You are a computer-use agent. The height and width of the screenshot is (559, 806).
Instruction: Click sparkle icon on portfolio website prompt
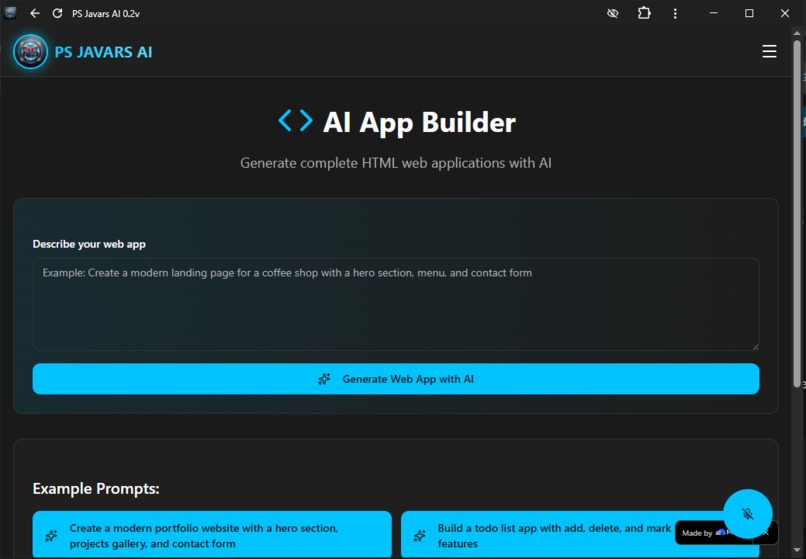point(51,536)
